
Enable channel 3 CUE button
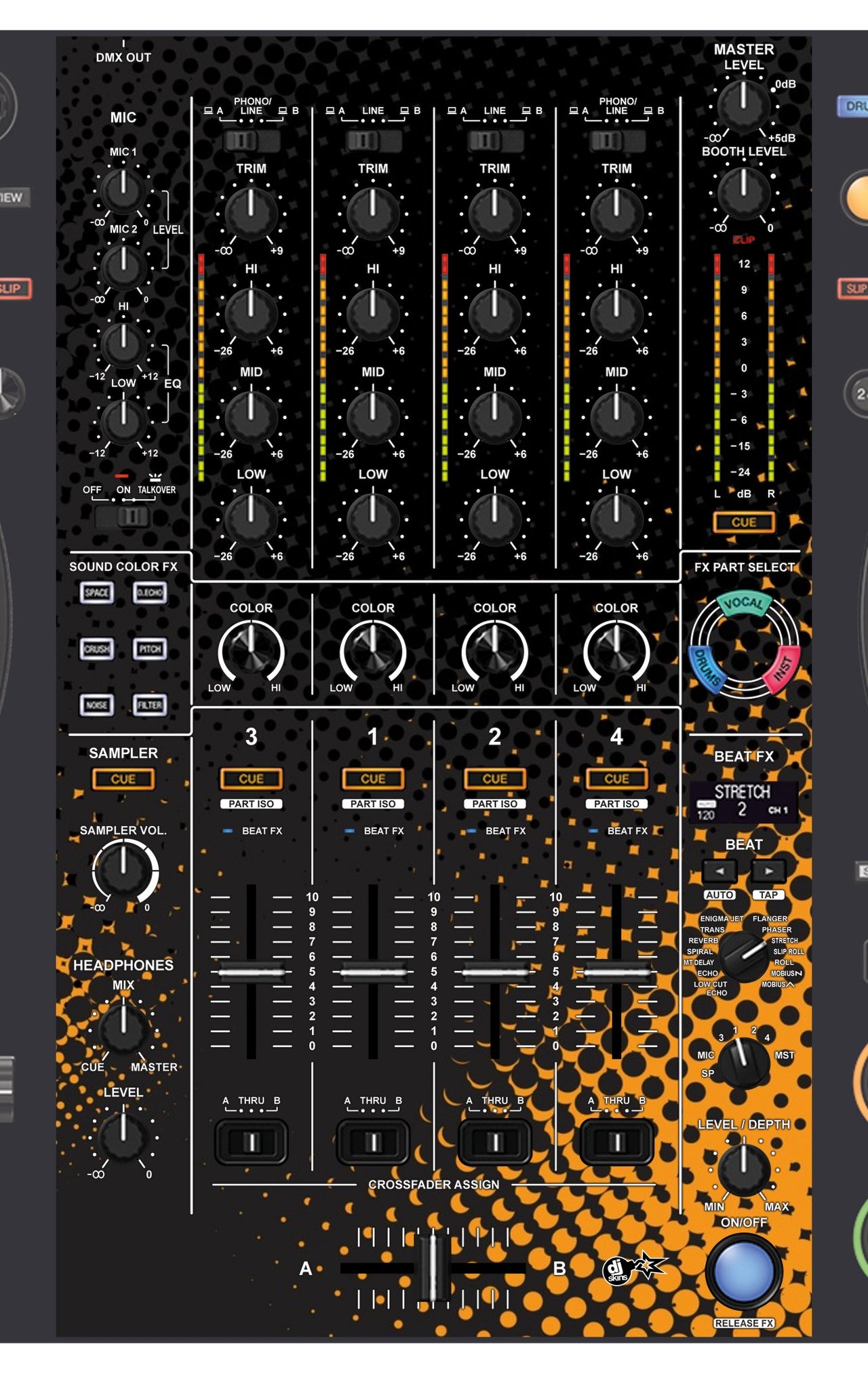point(251,779)
